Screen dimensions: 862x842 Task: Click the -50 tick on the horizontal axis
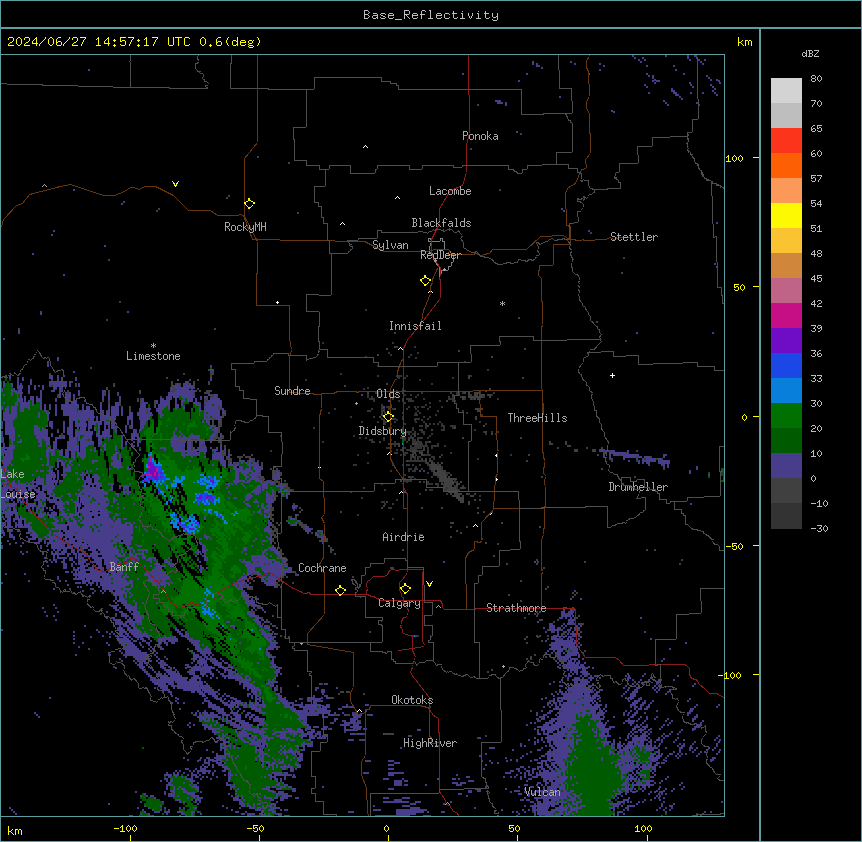pyautogui.click(x=255, y=828)
